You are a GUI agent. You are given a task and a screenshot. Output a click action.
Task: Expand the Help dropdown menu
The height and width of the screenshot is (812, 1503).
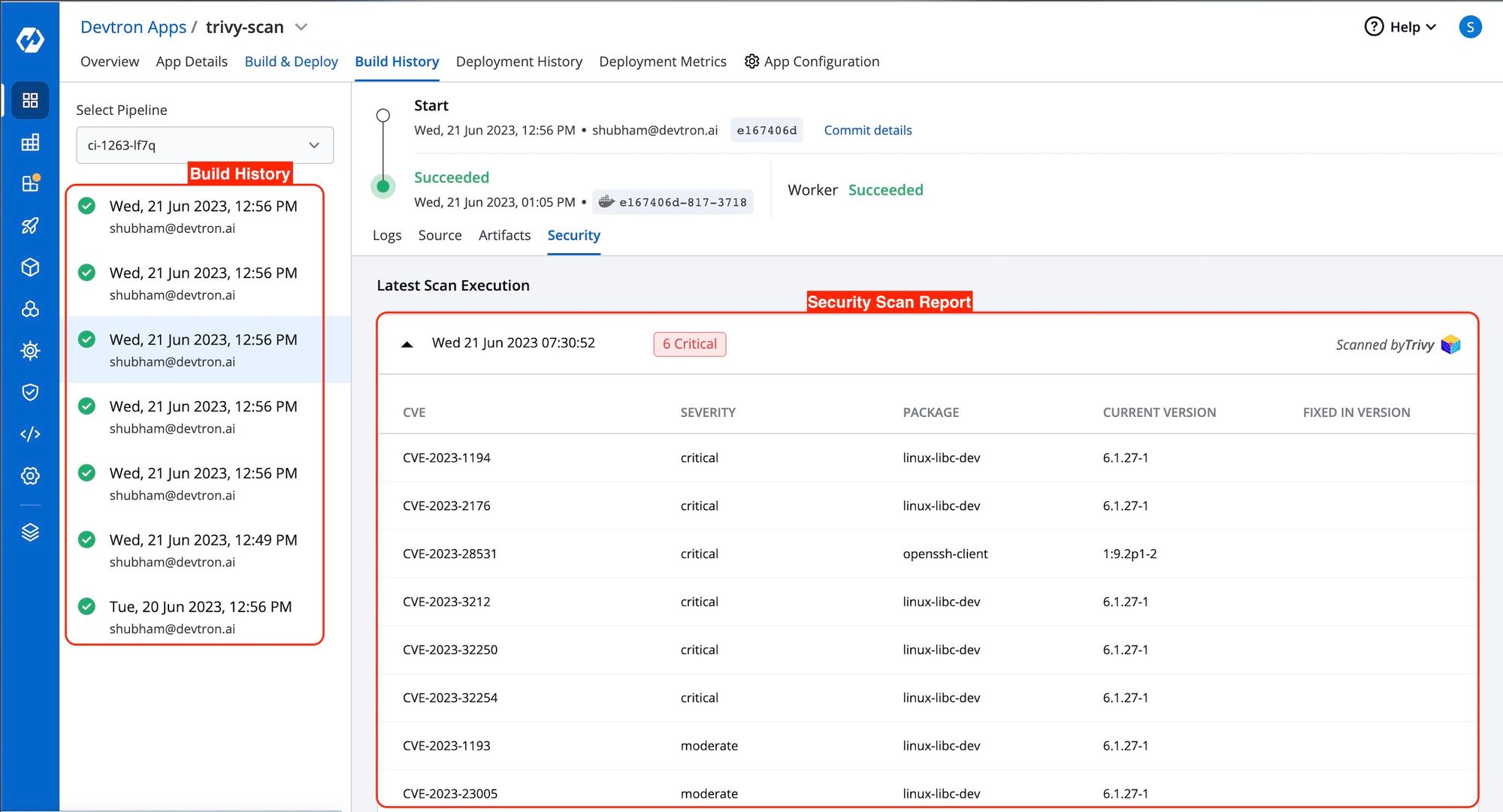[x=1413, y=27]
